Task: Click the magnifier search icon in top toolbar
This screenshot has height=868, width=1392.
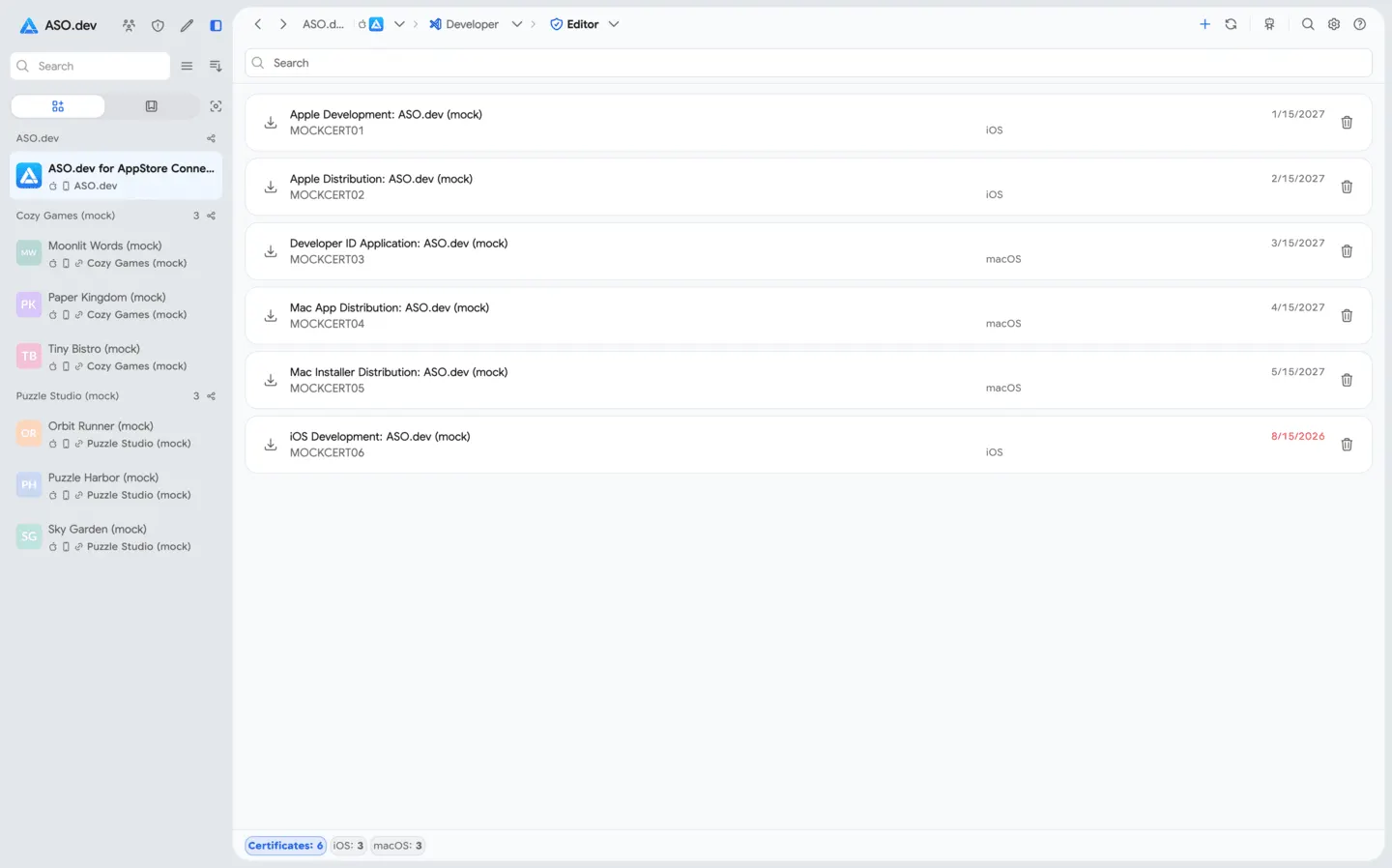Action: point(1308,24)
